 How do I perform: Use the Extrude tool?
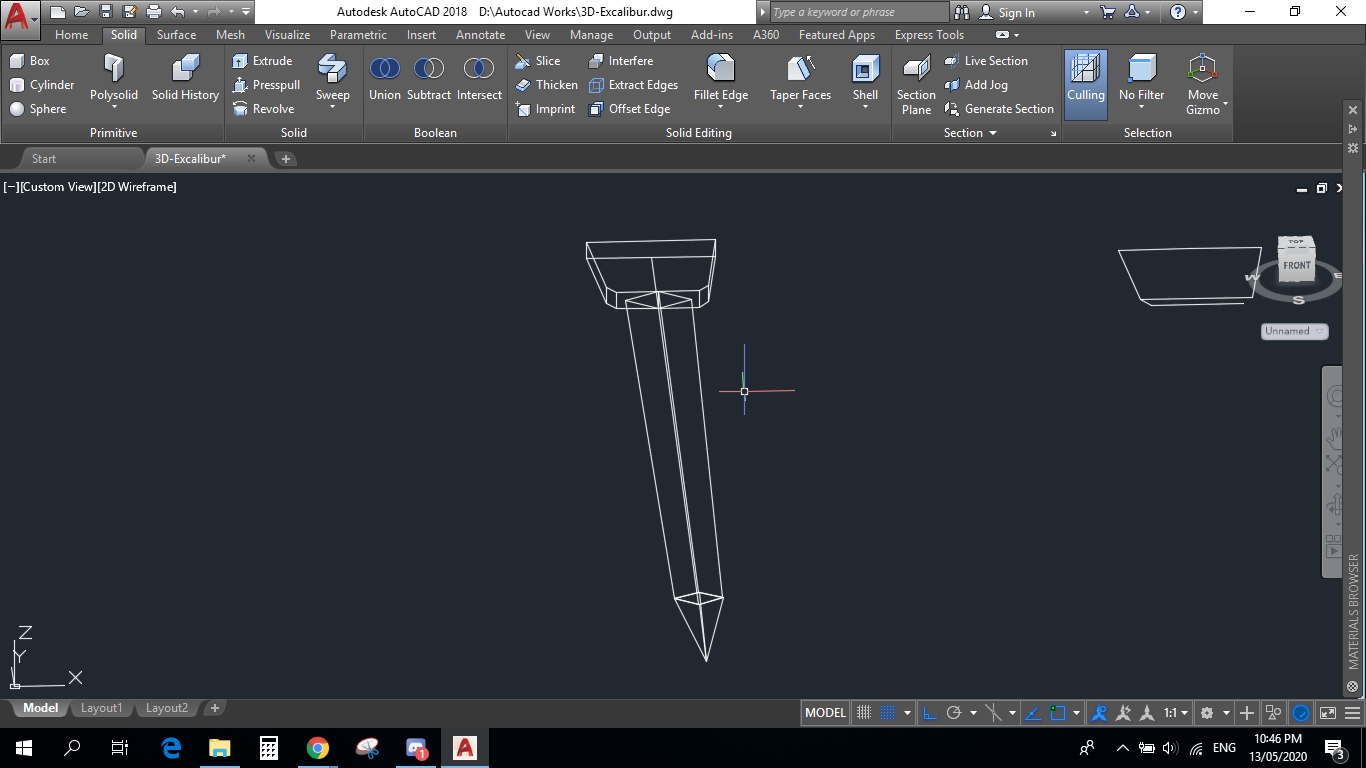[262, 61]
